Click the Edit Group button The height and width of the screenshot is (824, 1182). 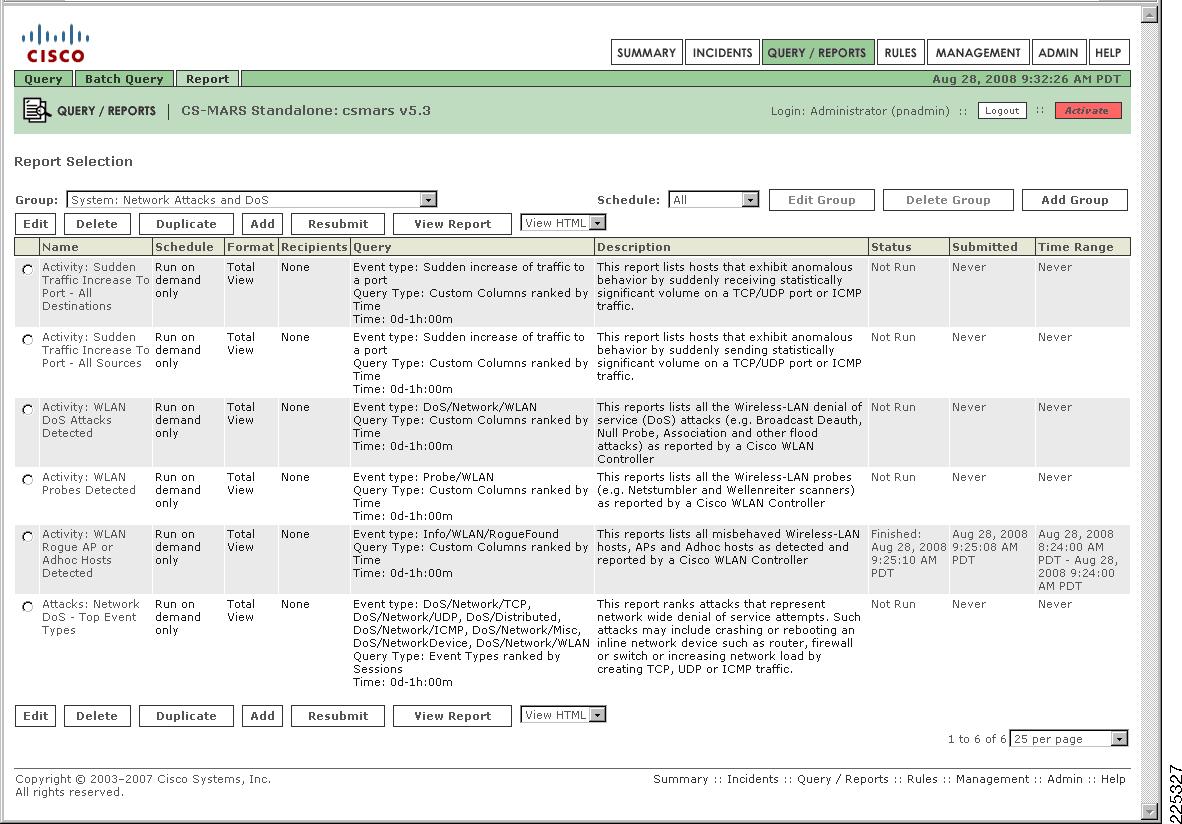(x=822, y=200)
